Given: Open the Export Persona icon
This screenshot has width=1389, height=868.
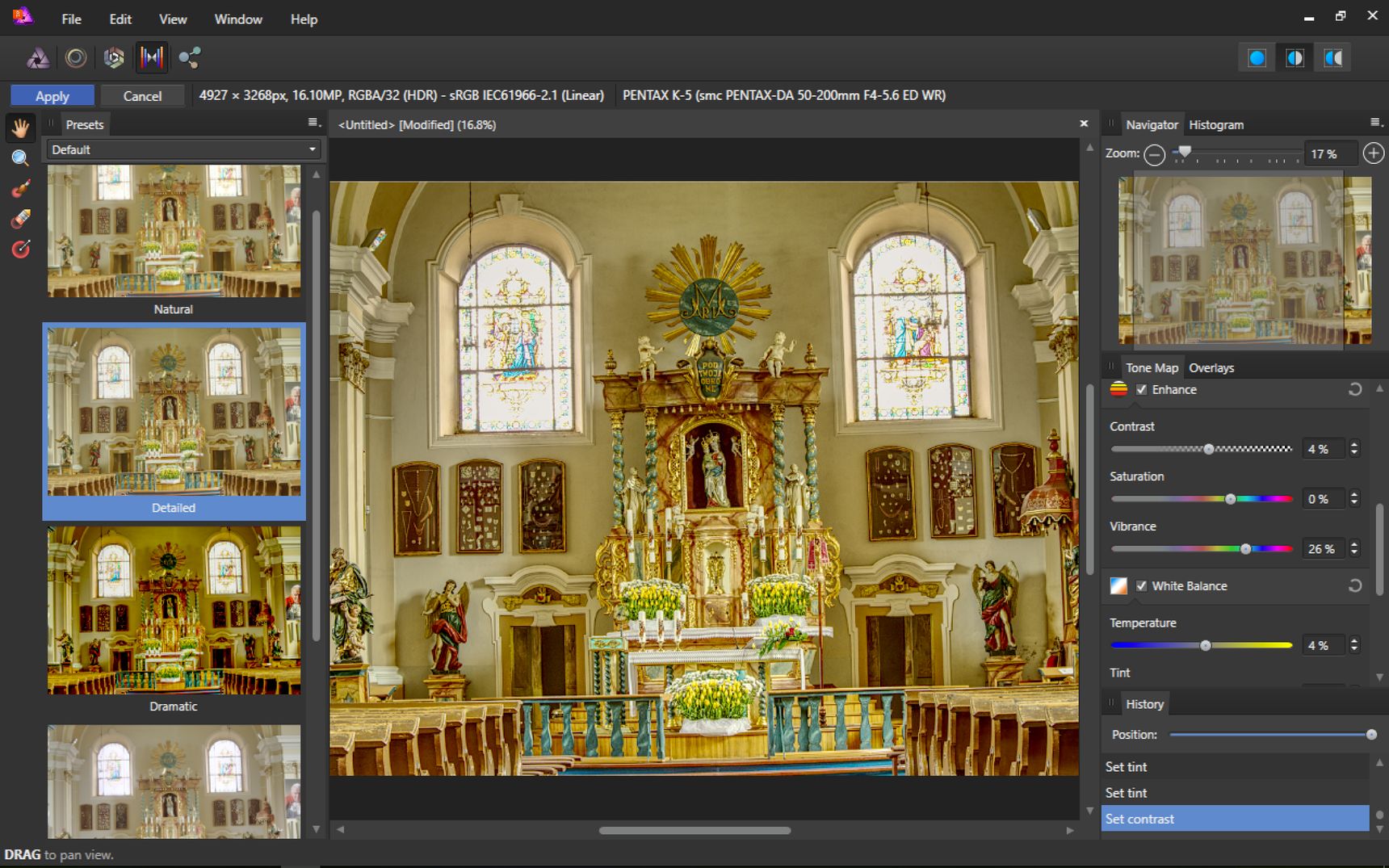Looking at the screenshot, I should 190,57.
